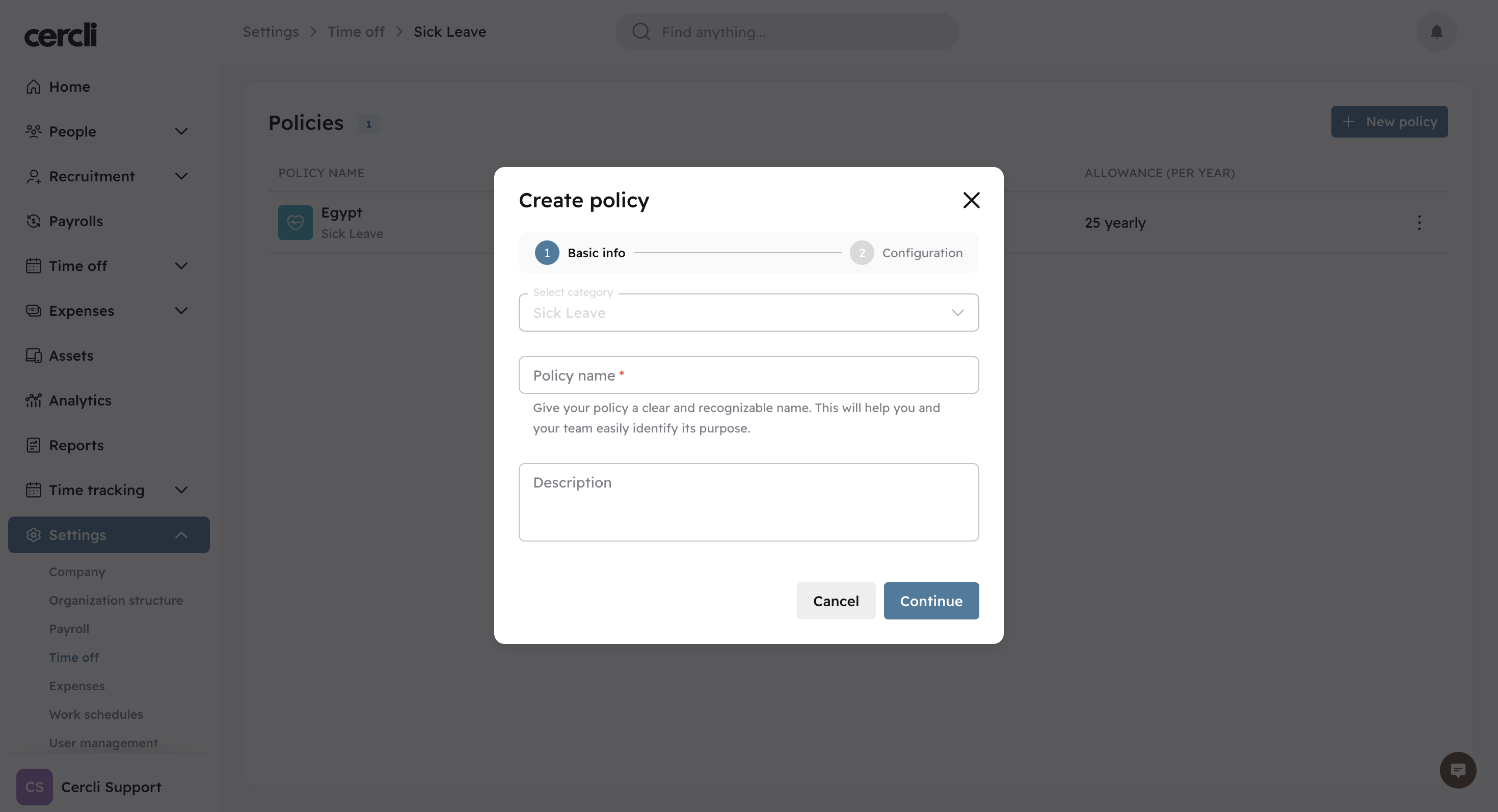The height and width of the screenshot is (812, 1498).
Task: Click the Analytics chart icon
Action: coord(34,400)
